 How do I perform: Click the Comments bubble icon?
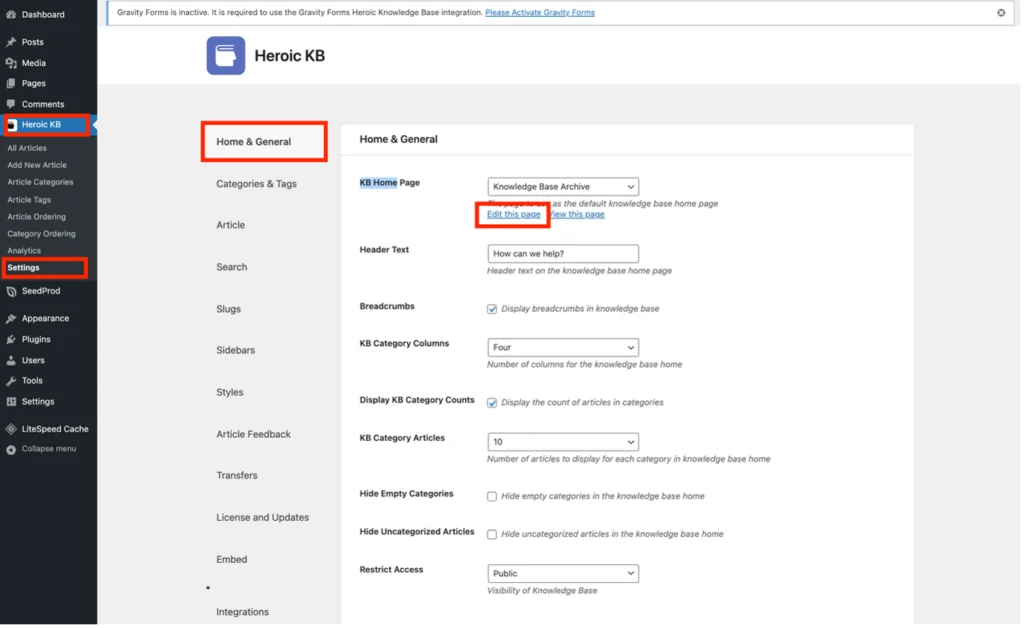click(x=11, y=104)
